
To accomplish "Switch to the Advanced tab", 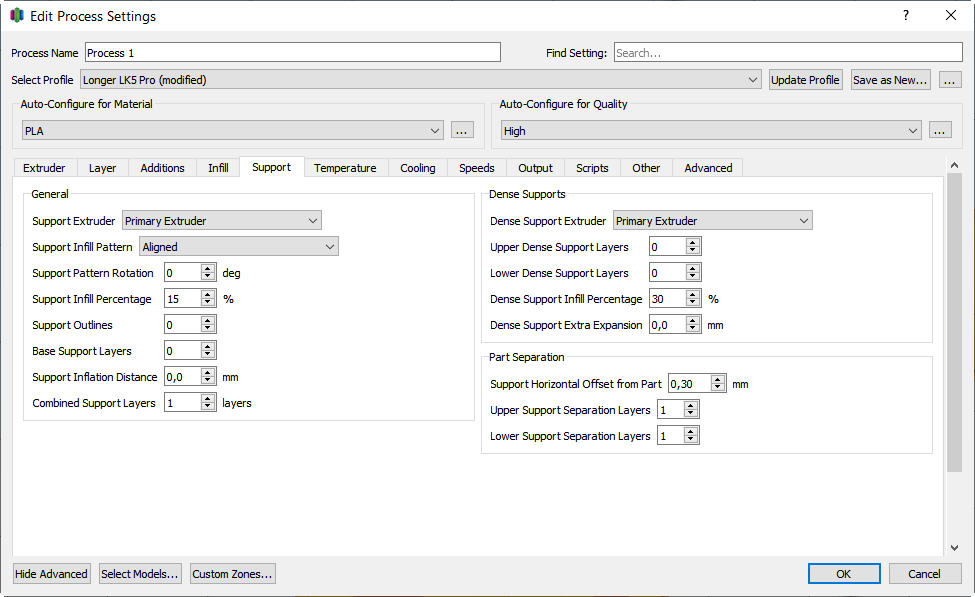I will [x=708, y=168].
